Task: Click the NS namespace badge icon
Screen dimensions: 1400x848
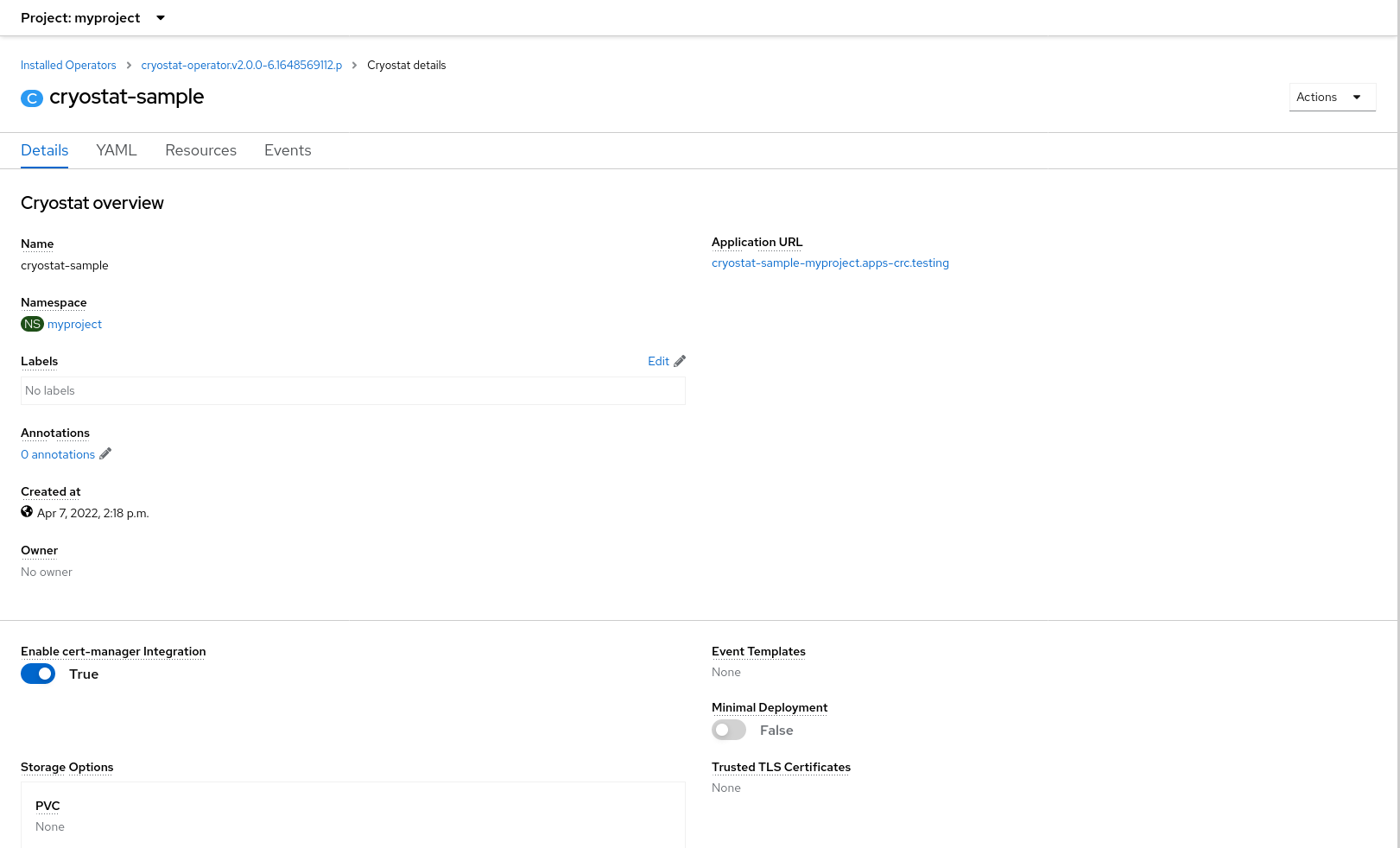Action: tap(32, 324)
